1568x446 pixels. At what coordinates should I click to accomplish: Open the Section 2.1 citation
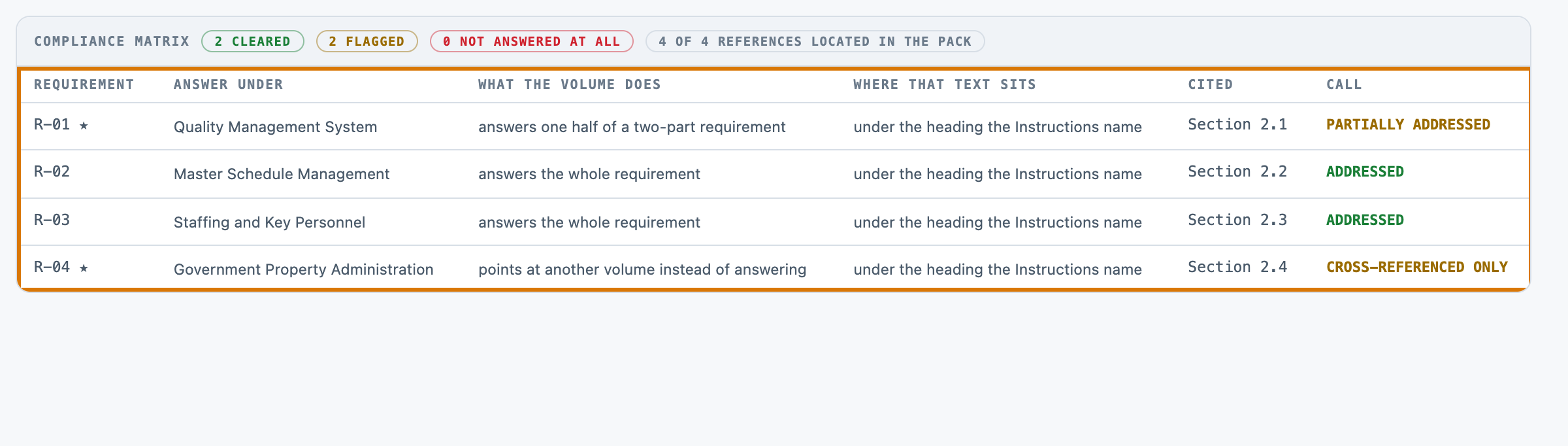click(x=1237, y=124)
